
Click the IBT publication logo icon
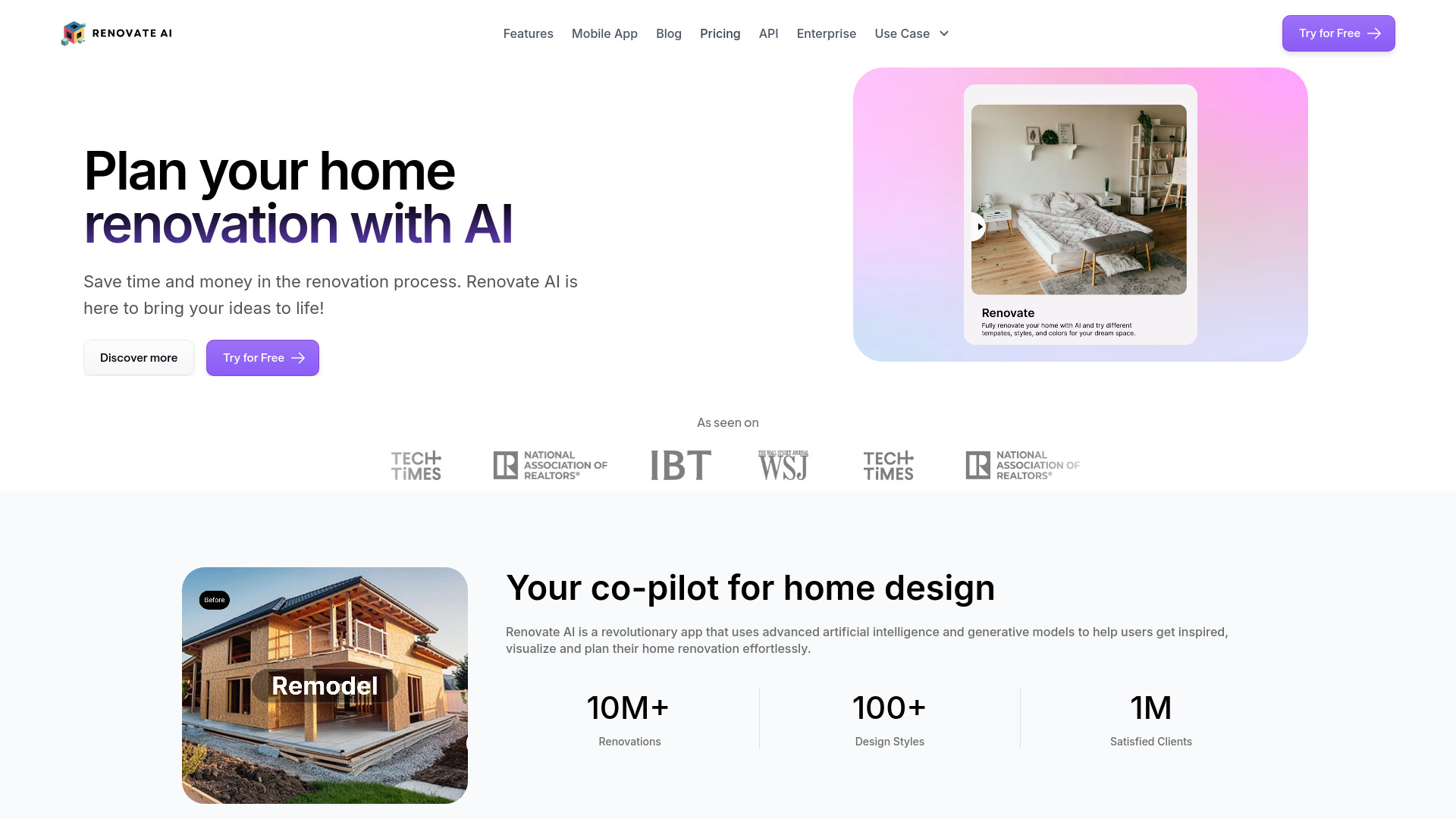click(680, 464)
